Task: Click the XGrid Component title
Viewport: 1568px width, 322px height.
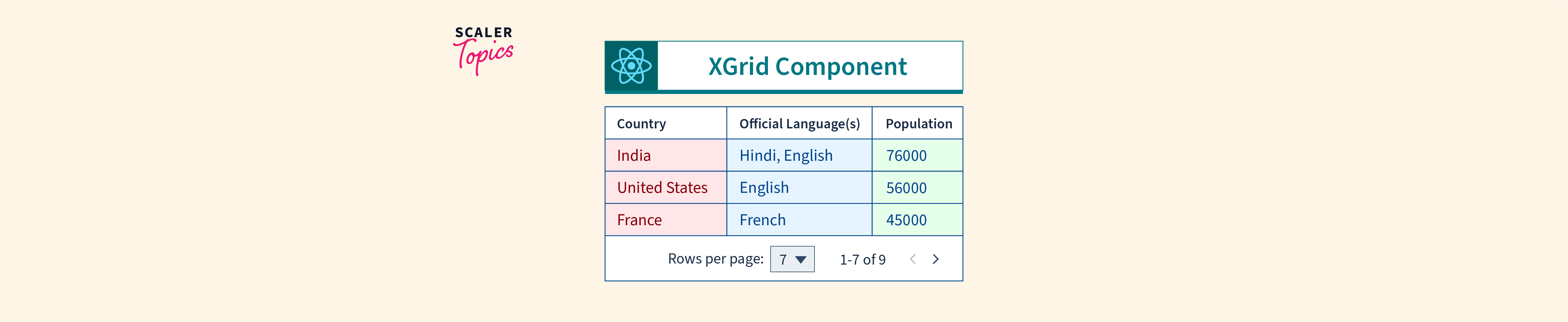Action: pyautogui.click(x=807, y=67)
